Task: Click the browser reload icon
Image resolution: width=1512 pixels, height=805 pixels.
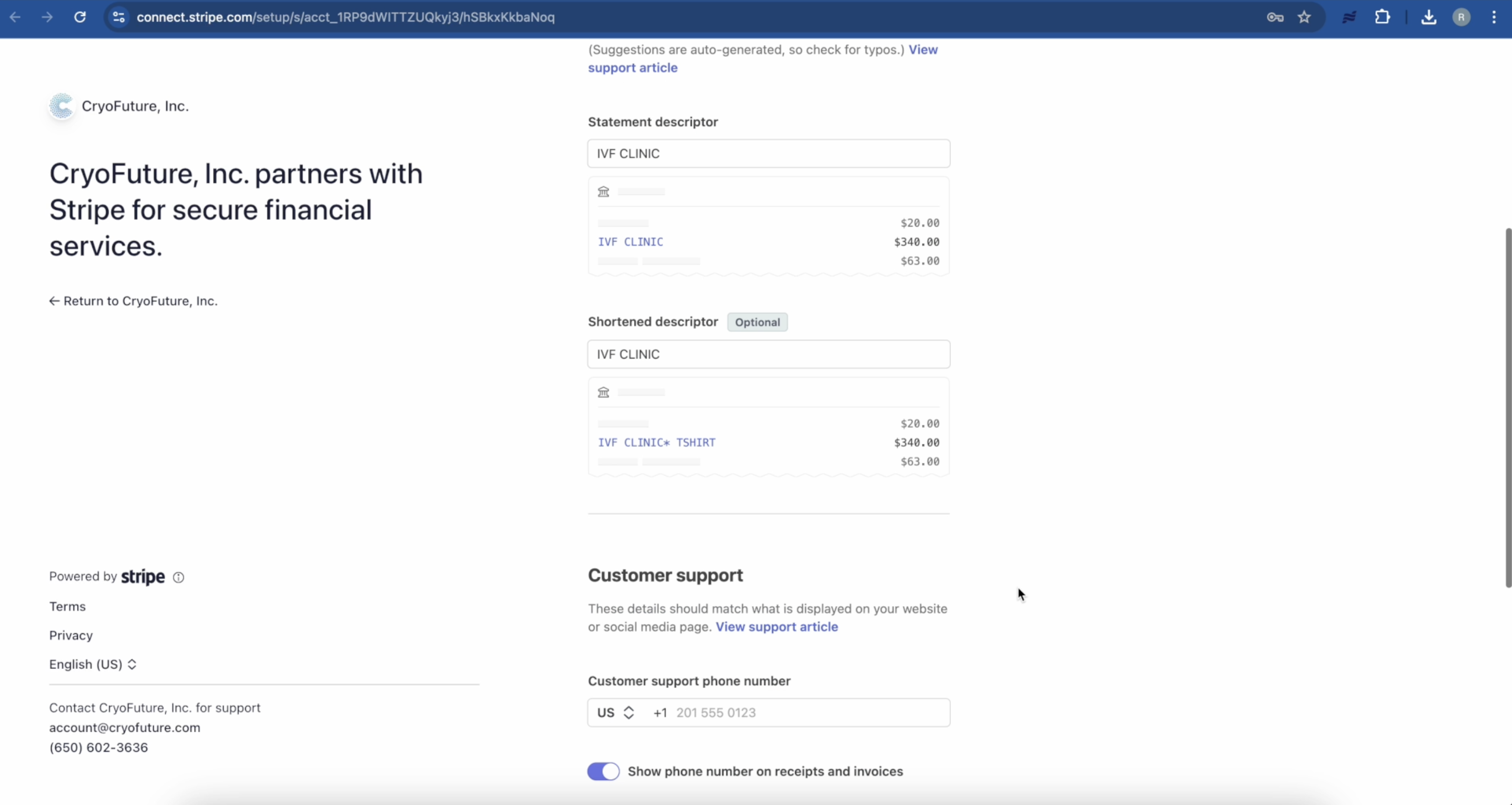Action: [x=80, y=17]
